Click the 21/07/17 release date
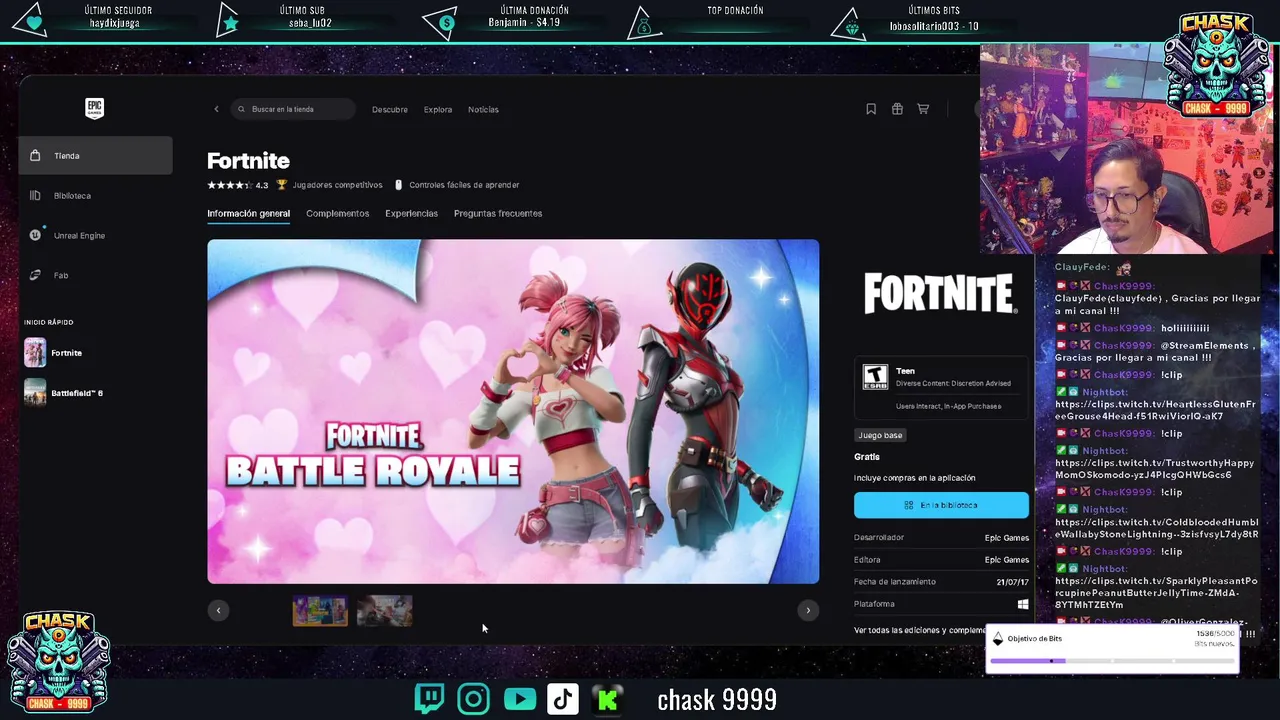The image size is (1280, 720). pyautogui.click(x=1012, y=582)
